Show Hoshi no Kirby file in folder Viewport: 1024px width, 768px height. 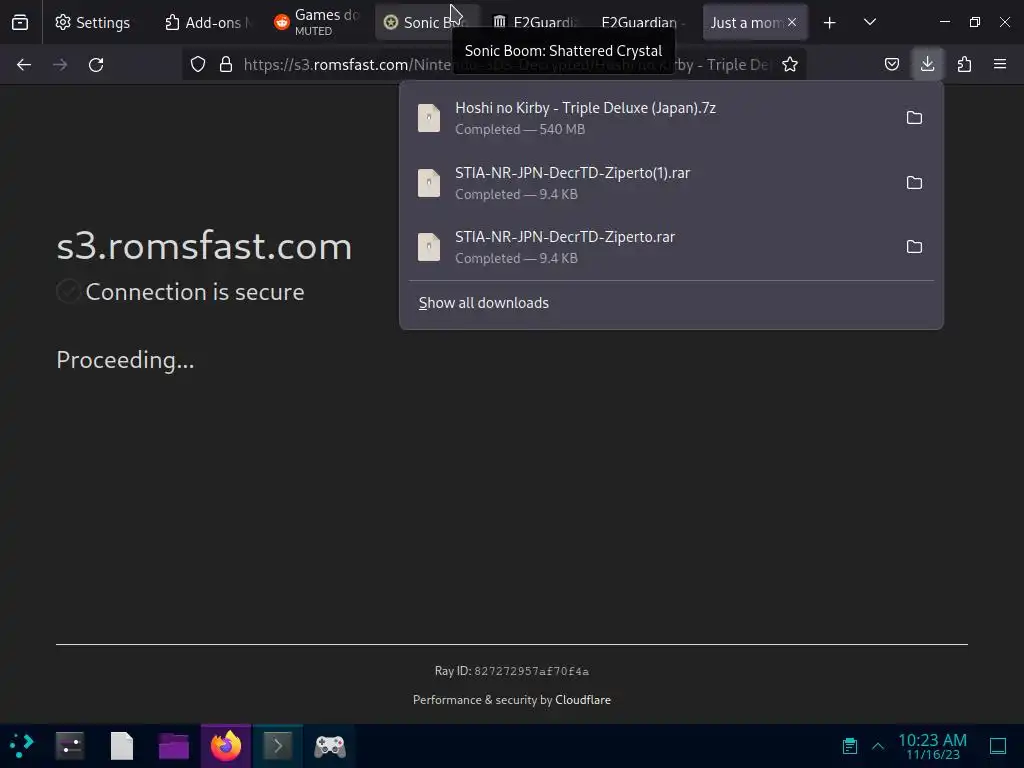tap(914, 118)
